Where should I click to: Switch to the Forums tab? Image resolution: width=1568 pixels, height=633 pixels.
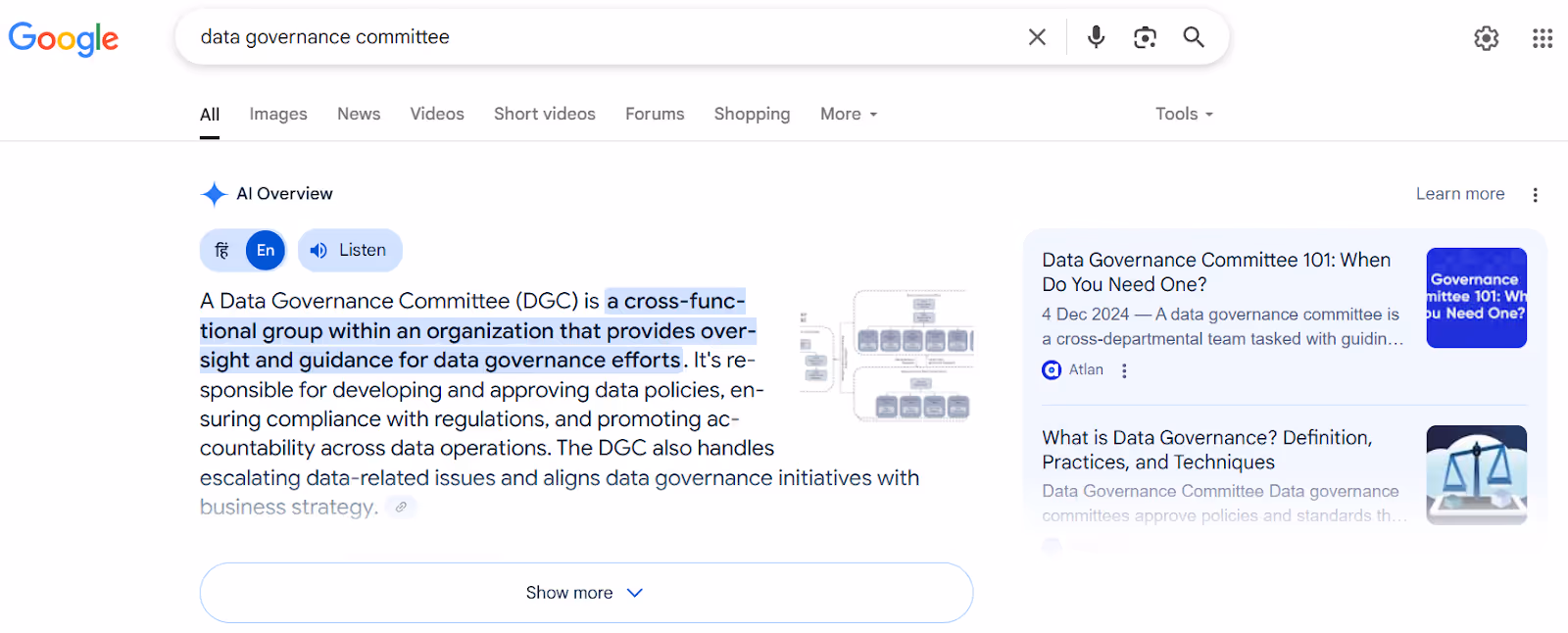coord(655,114)
